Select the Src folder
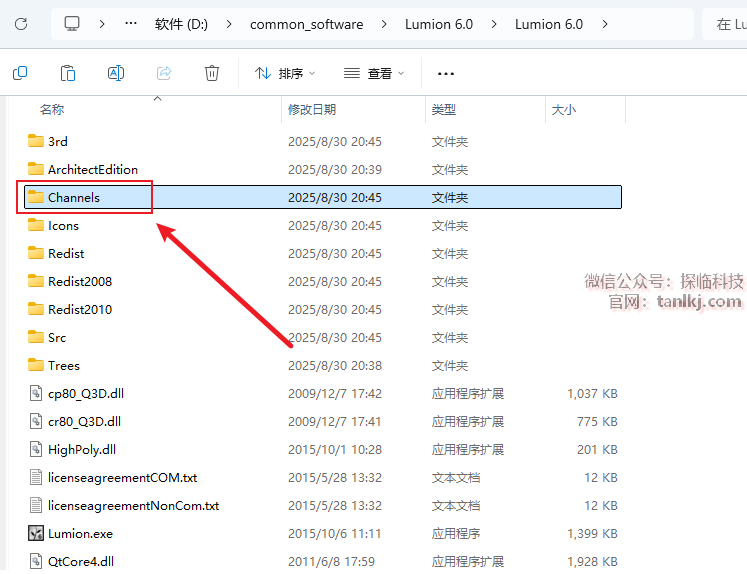This screenshot has height=574, width=747. click(x=323, y=338)
